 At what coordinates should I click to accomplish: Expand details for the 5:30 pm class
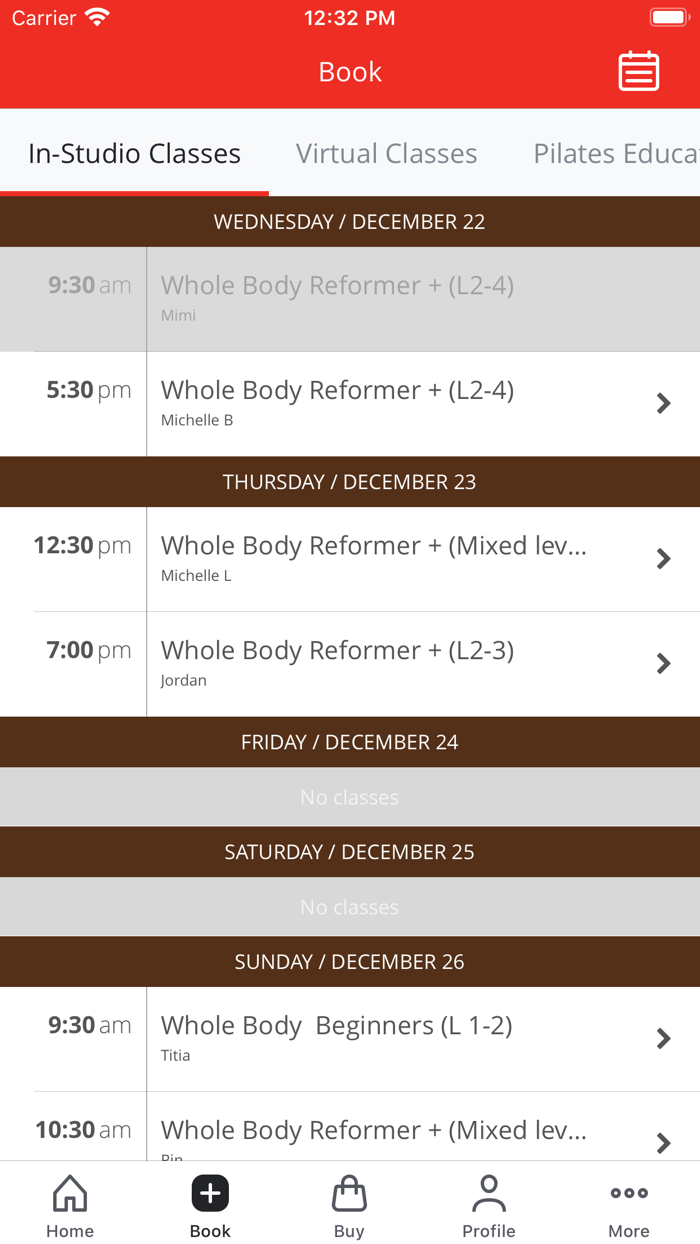coord(663,403)
